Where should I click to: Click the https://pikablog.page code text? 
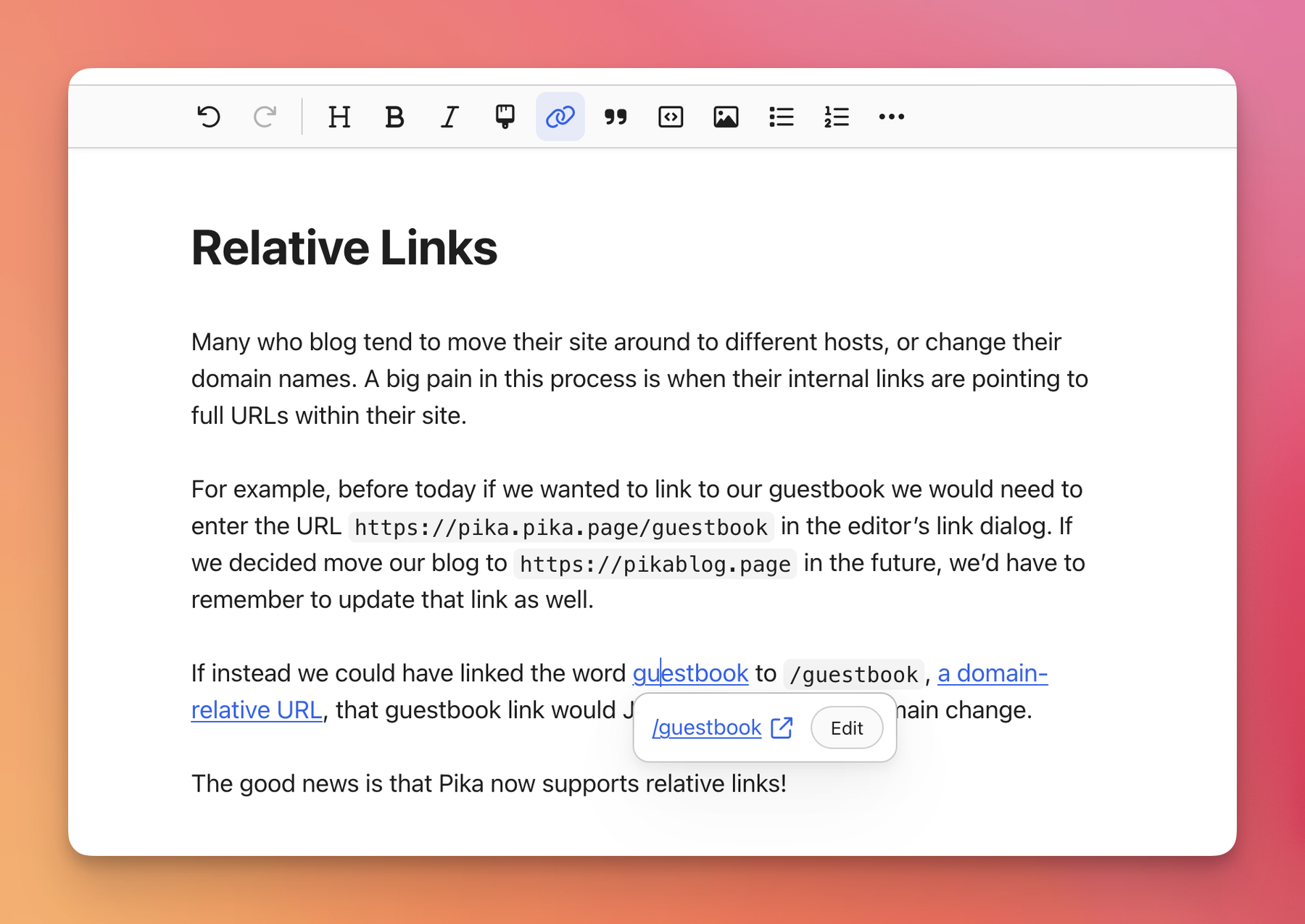tap(655, 564)
